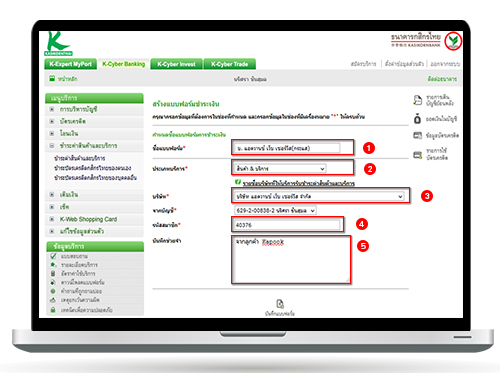Open the company dropdown list
The height and width of the screenshot is (373, 500).
pyautogui.click(x=319, y=196)
